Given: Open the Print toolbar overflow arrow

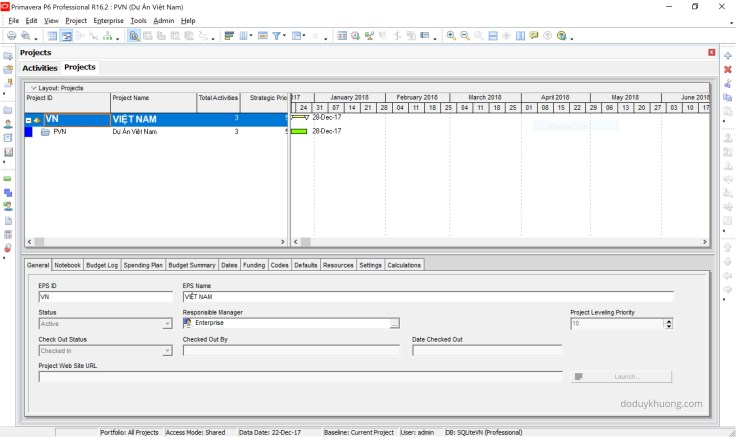Looking at the screenshot, I should pos(36,38).
